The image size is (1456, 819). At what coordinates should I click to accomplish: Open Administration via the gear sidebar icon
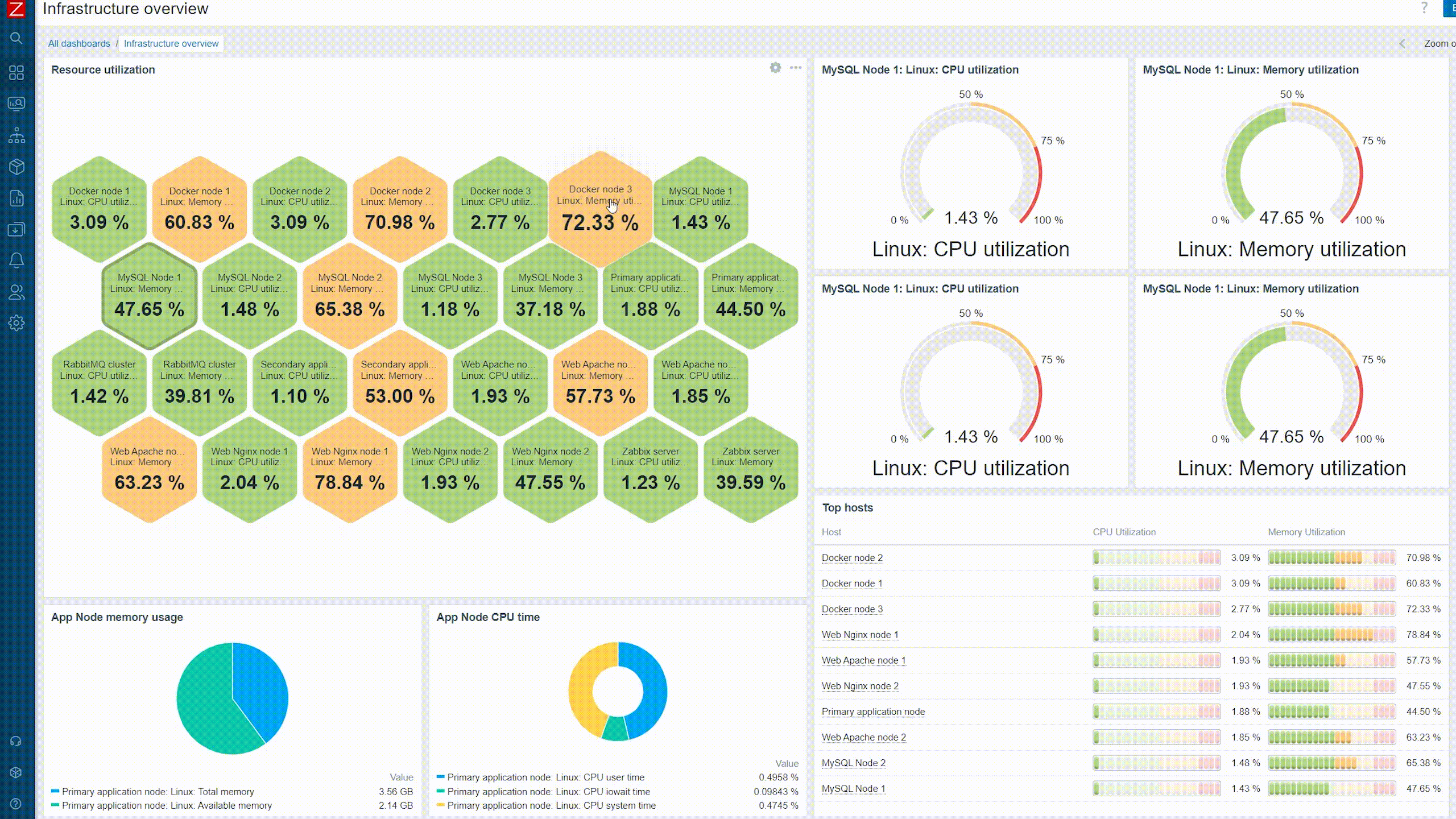16,323
